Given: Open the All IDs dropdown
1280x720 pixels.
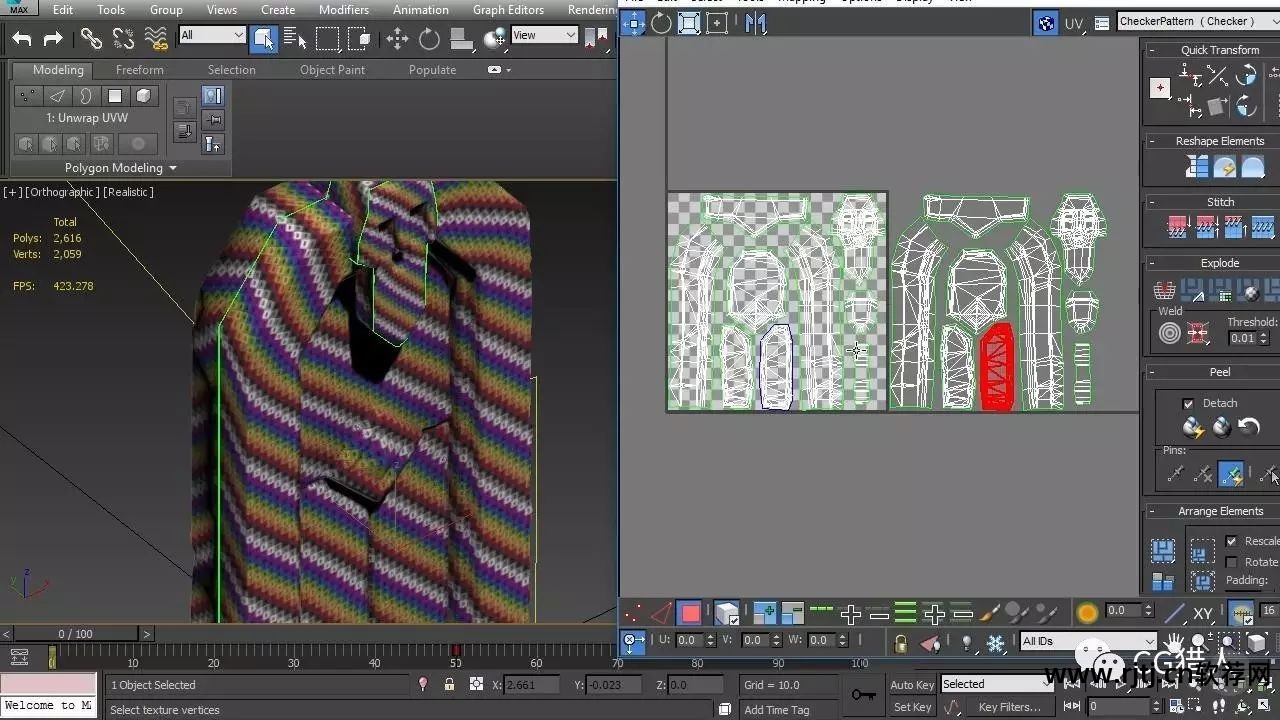Looking at the screenshot, I should coord(1087,641).
